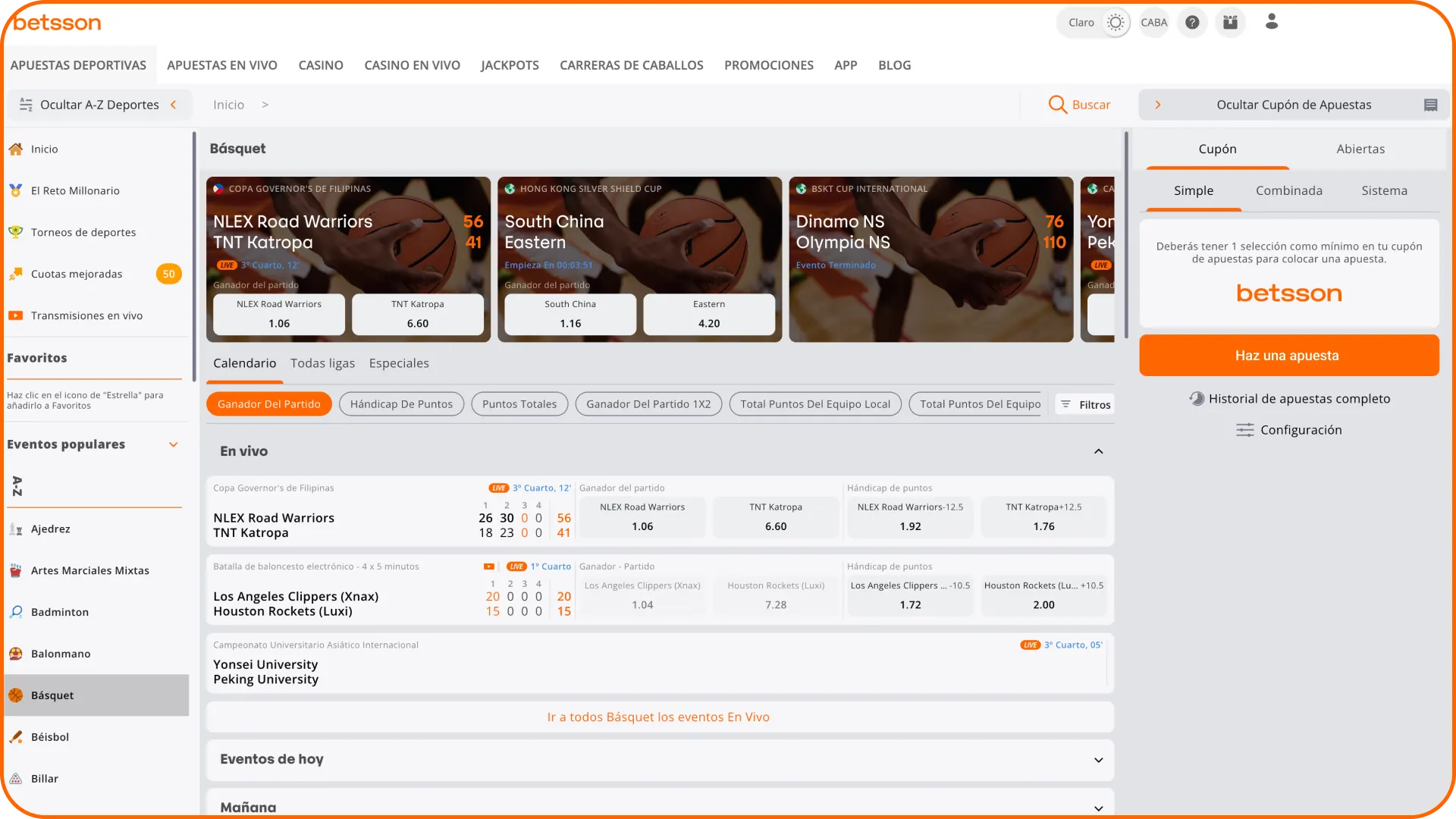Viewport: 1456px width, 819px height.
Task: Choose Combinada bet type
Action: 1288,191
